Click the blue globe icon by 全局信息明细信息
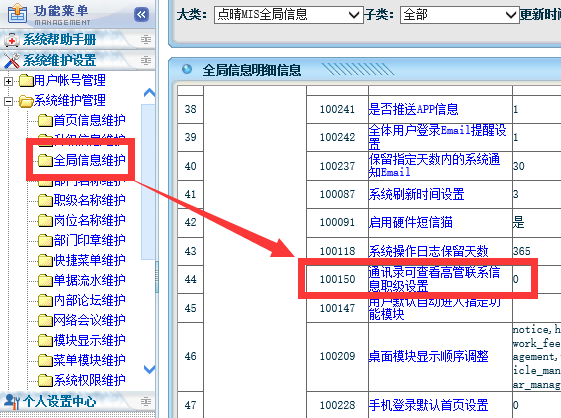 pyautogui.click(x=187, y=69)
